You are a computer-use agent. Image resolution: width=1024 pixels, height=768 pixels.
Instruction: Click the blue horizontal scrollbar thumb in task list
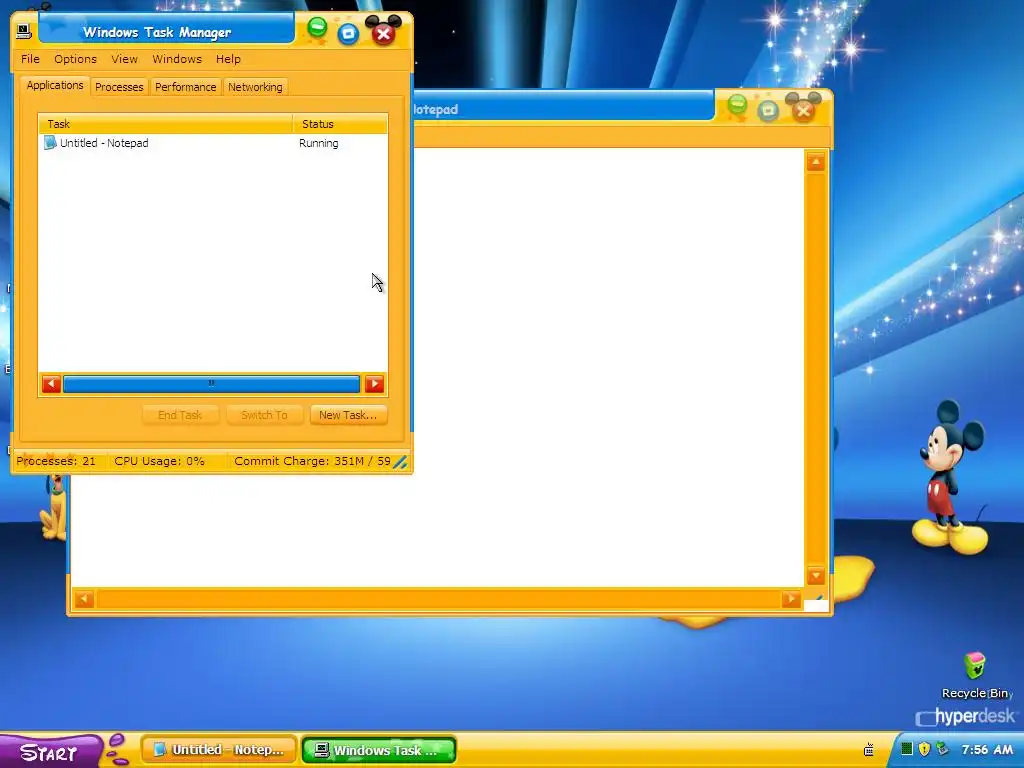[211, 384]
